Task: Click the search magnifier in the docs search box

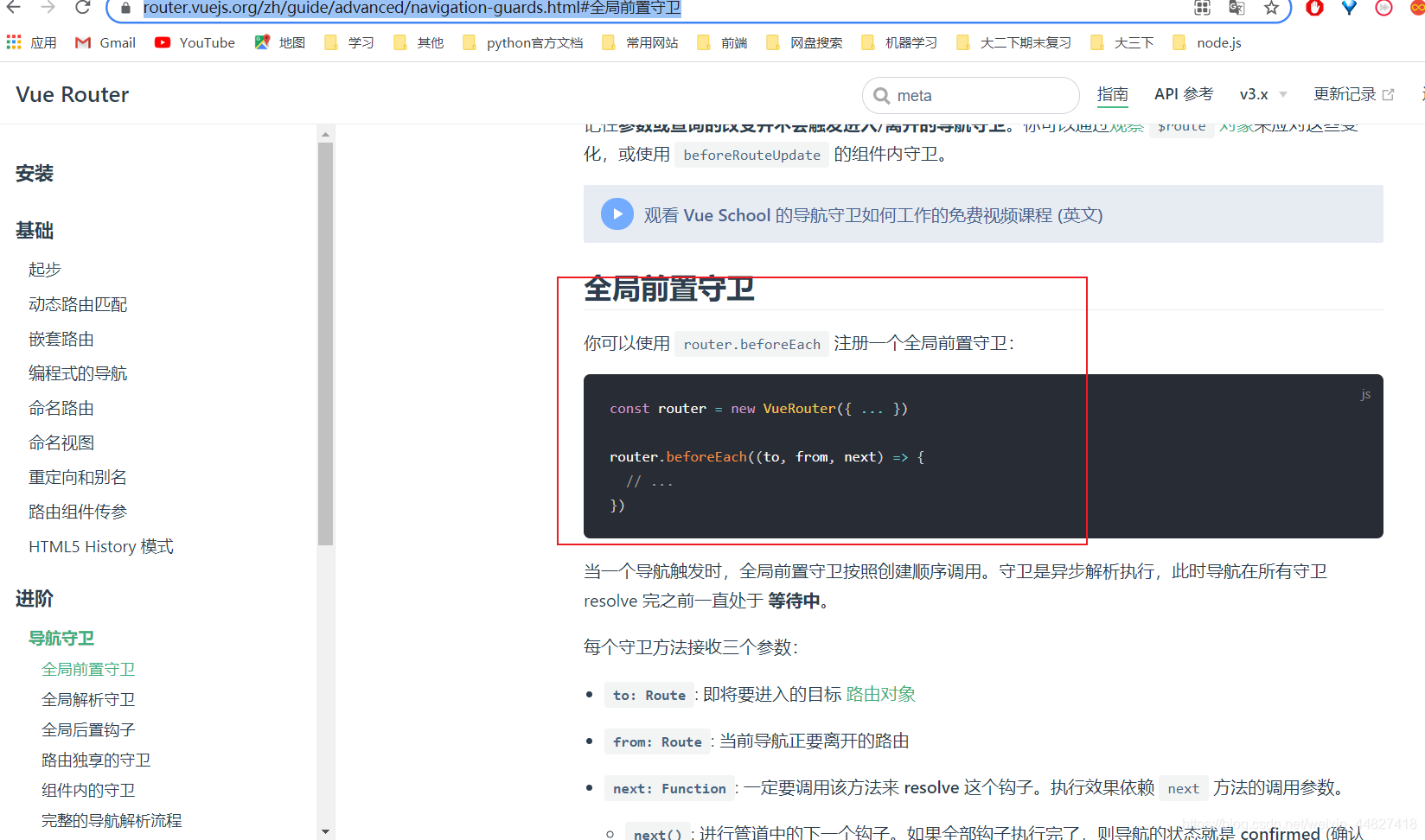Action: click(882, 95)
